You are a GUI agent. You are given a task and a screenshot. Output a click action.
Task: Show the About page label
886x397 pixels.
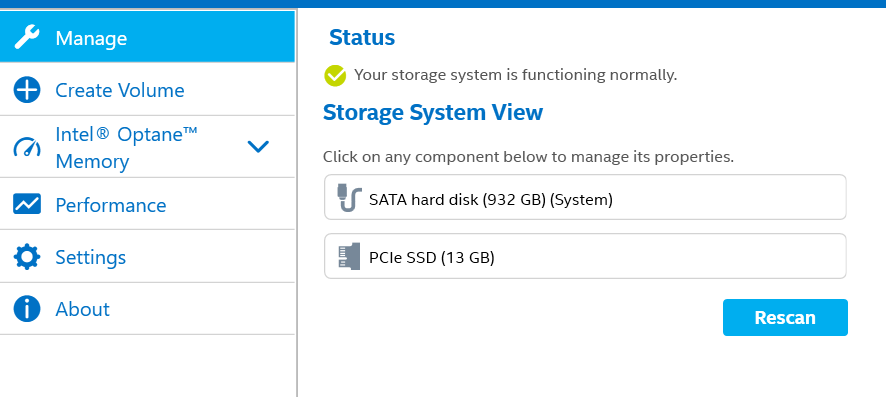82,309
